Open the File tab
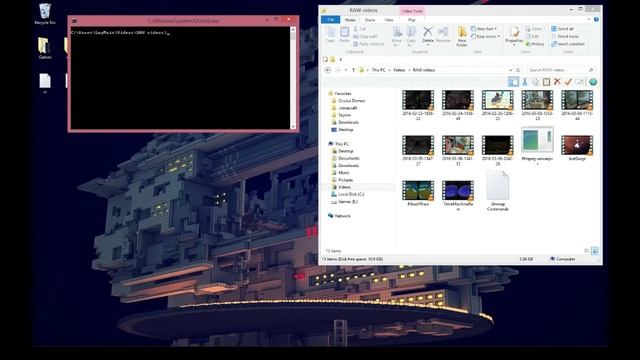Image resolution: width=640 pixels, height=360 pixels. [x=331, y=20]
